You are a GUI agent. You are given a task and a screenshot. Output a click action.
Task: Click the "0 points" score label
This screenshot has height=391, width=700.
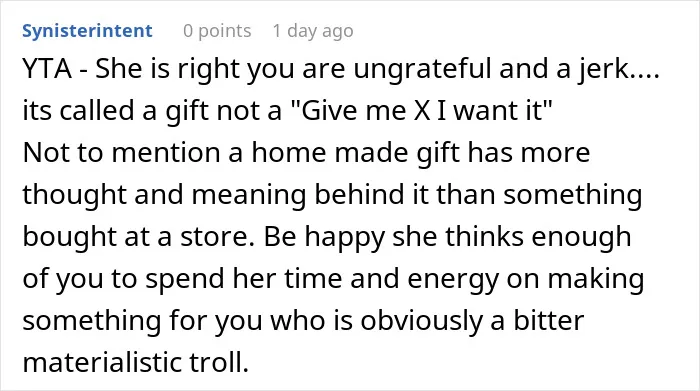pyautogui.click(x=217, y=31)
